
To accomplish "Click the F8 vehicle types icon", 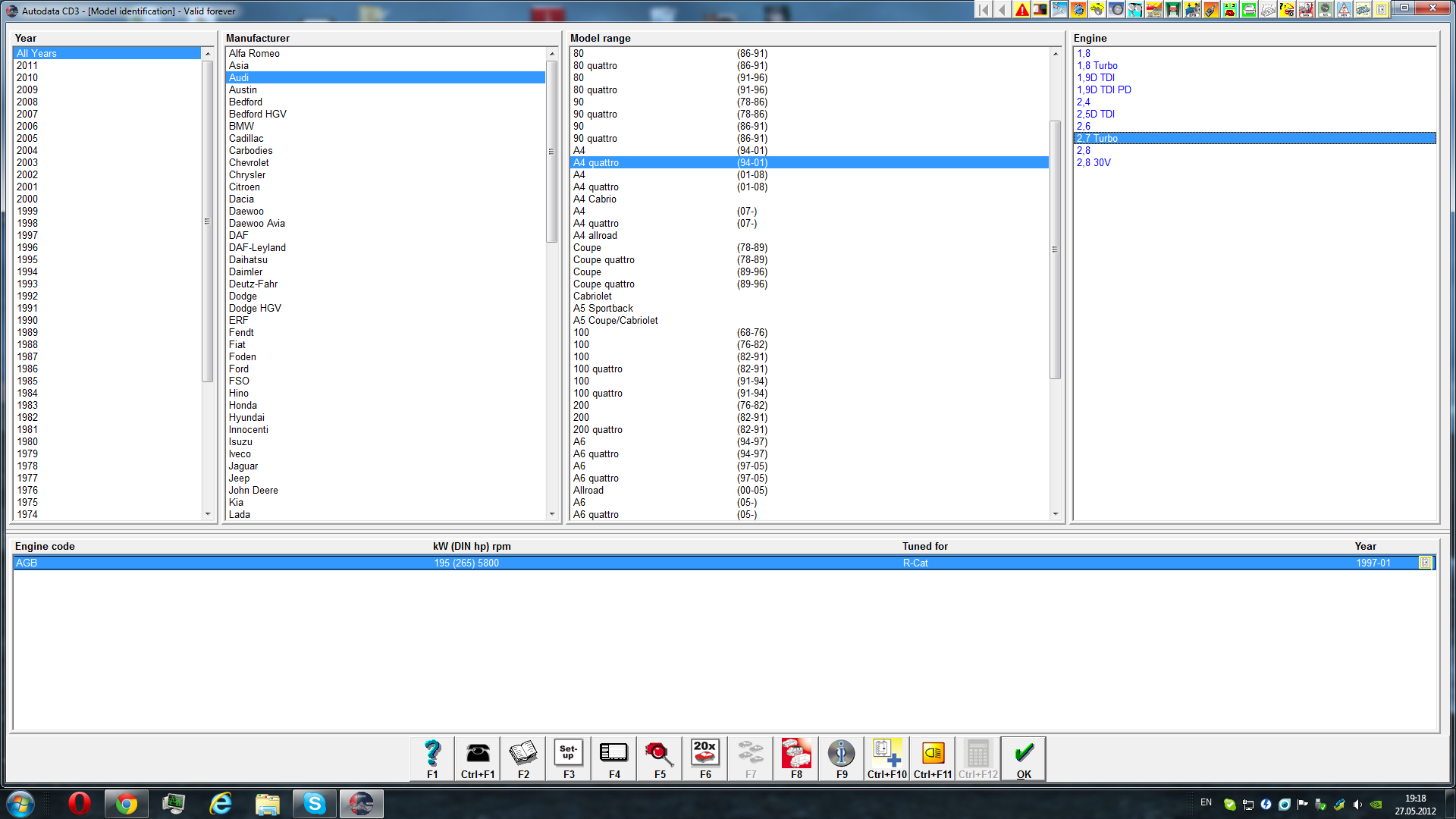I will point(796,755).
